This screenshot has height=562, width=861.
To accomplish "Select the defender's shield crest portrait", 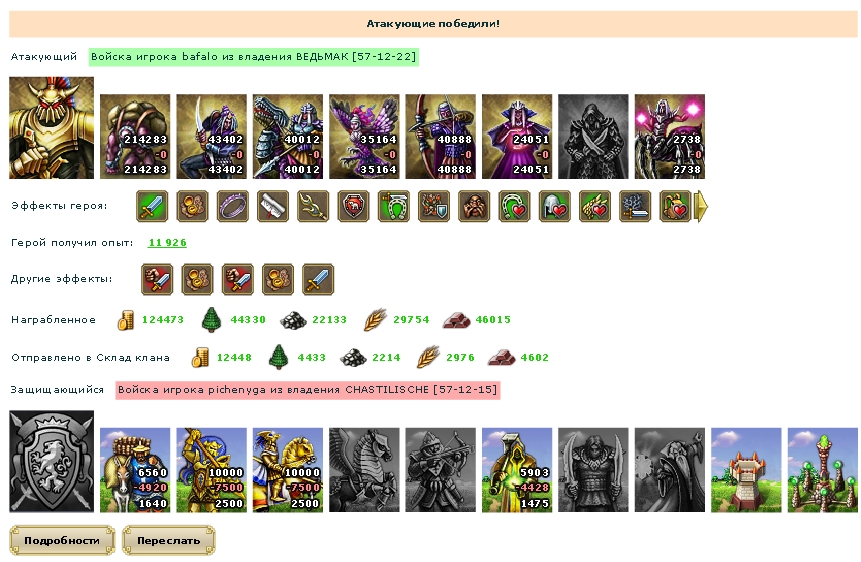I will (52, 461).
